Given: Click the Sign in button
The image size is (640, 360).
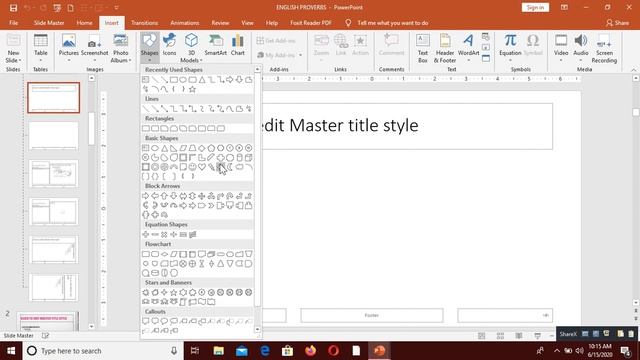Looking at the screenshot, I should (x=535, y=7).
